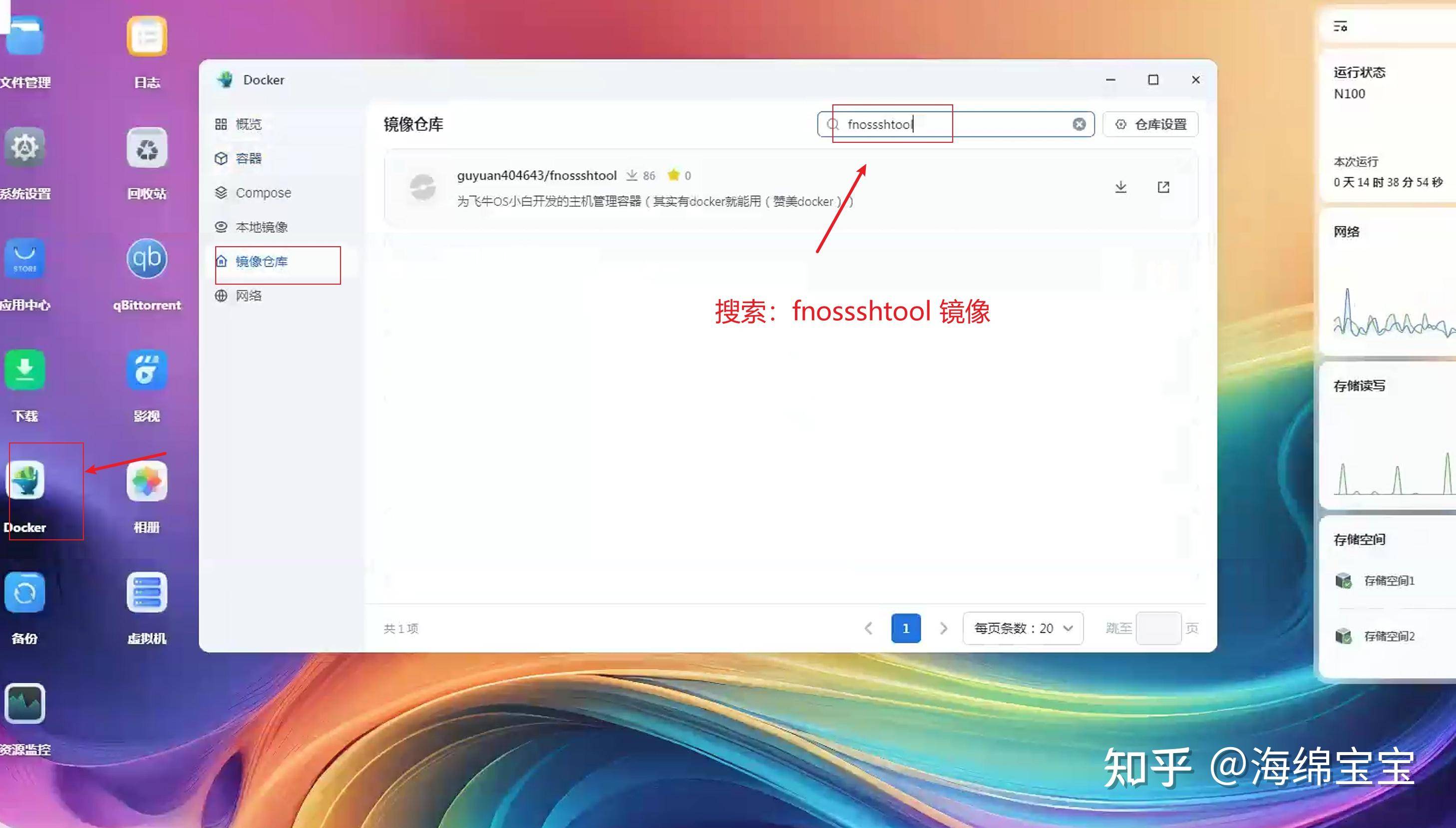The width and height of the screenshot is (1456, 828).
Task: Close the Docker window
Action: click(x=1196, y=79)
